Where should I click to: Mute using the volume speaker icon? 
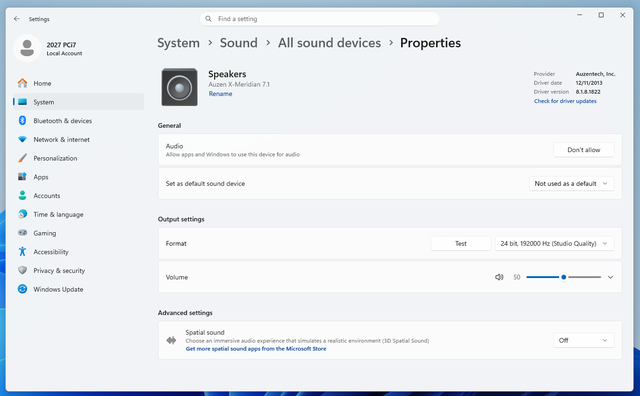(x=499, y=277)
